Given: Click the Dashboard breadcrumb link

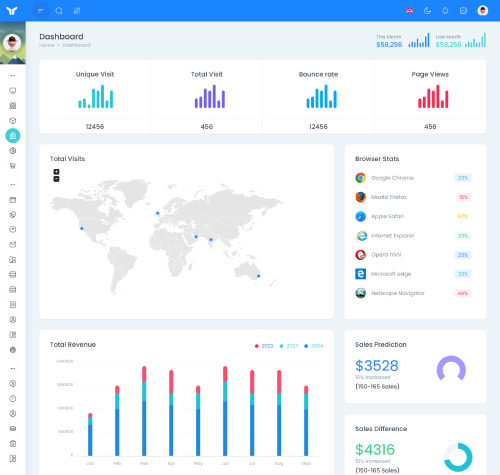Looking at the screenshot, I should [x=76, y=45].
